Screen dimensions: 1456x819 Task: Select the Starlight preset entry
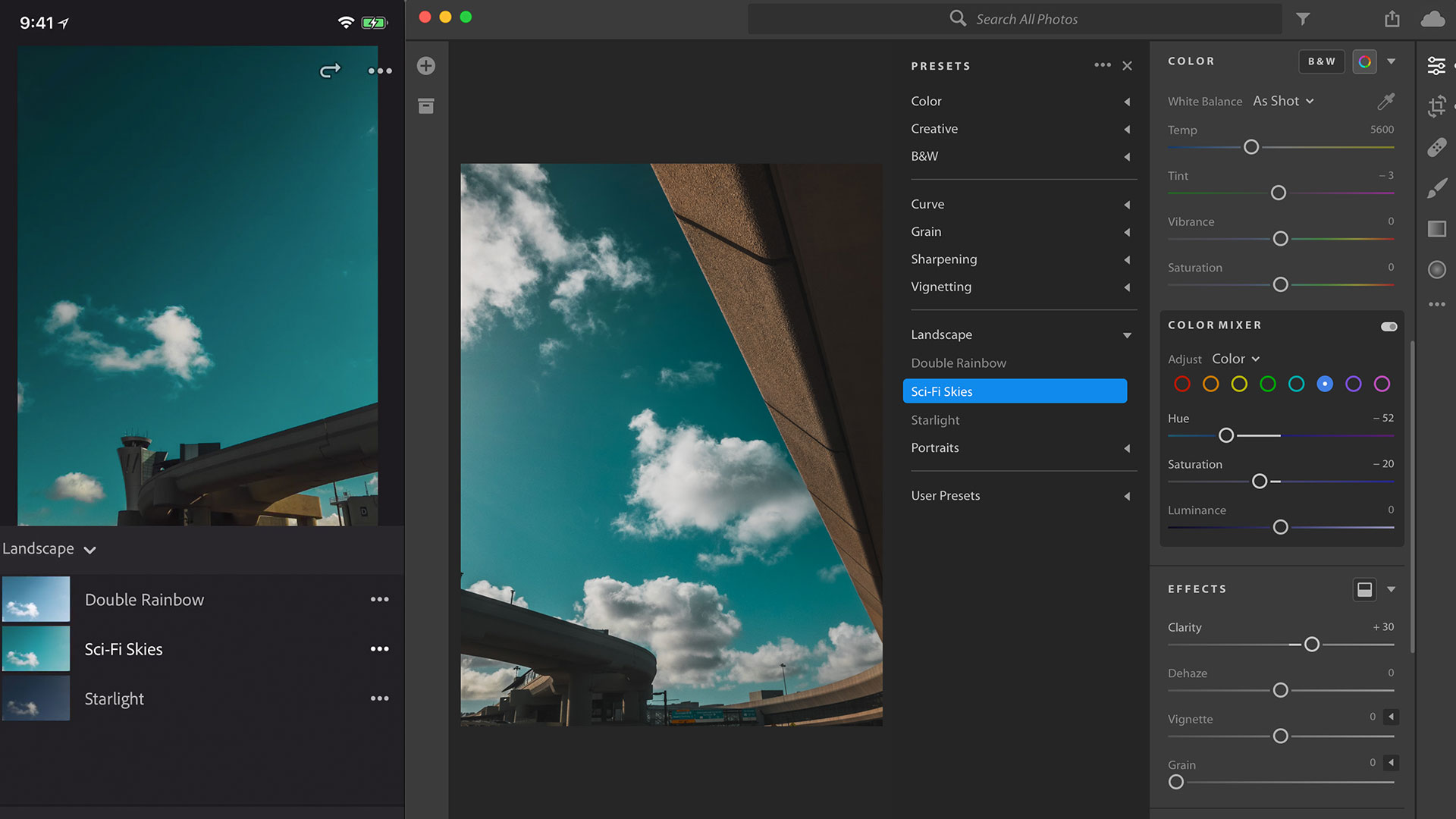point(935,419)
